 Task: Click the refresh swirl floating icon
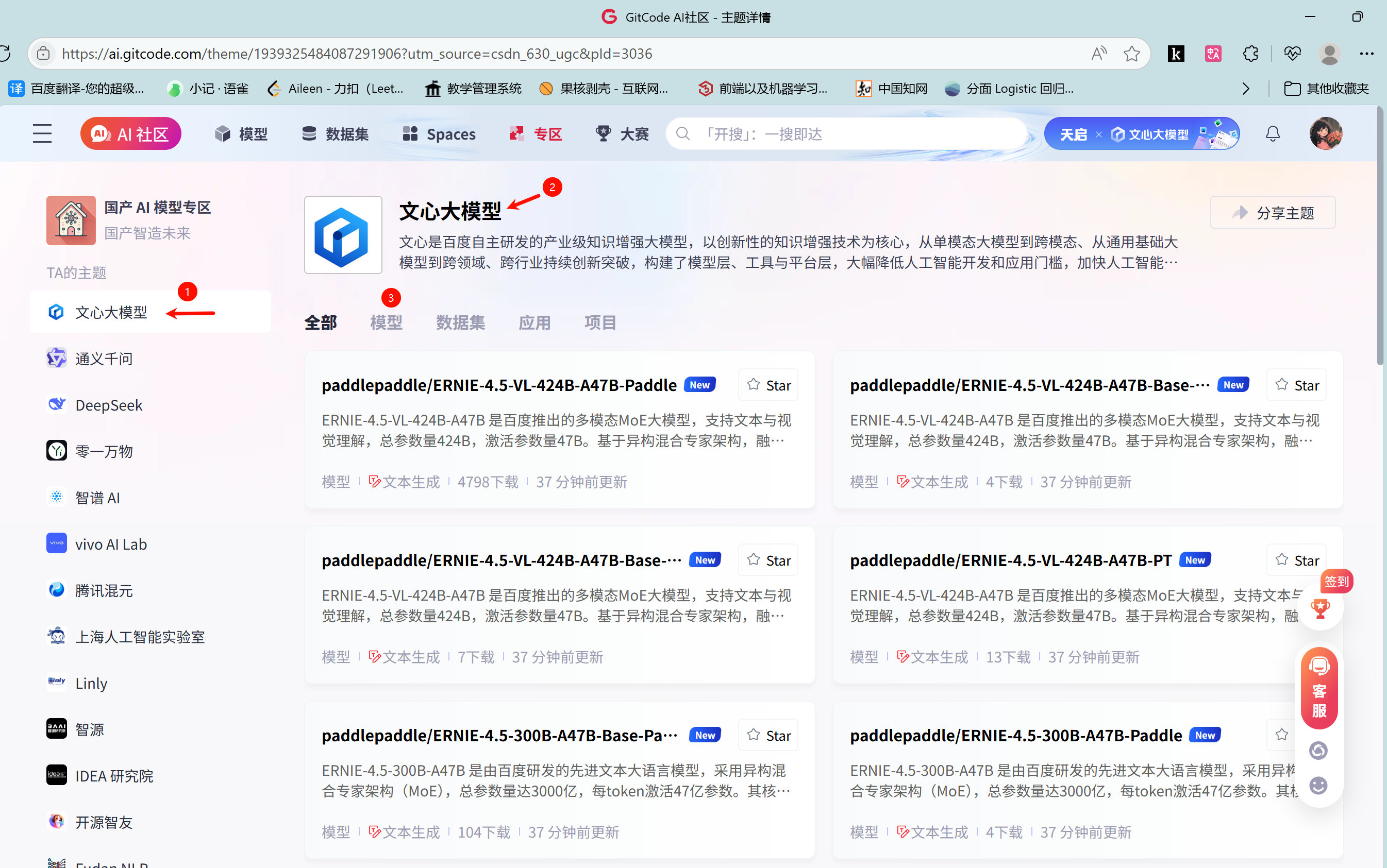pyautogui.click(x=1318, y=750)
